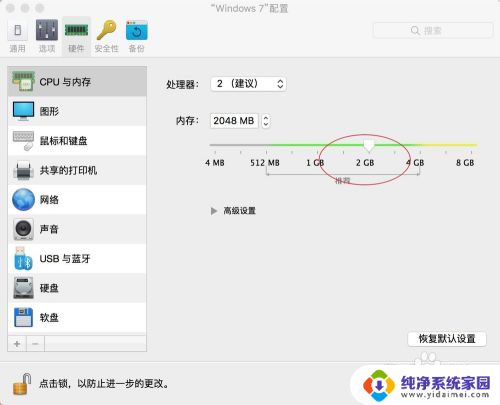The image size is (500, 405).
Task: Click the 8 GB slider label
Action: (465, 163)
